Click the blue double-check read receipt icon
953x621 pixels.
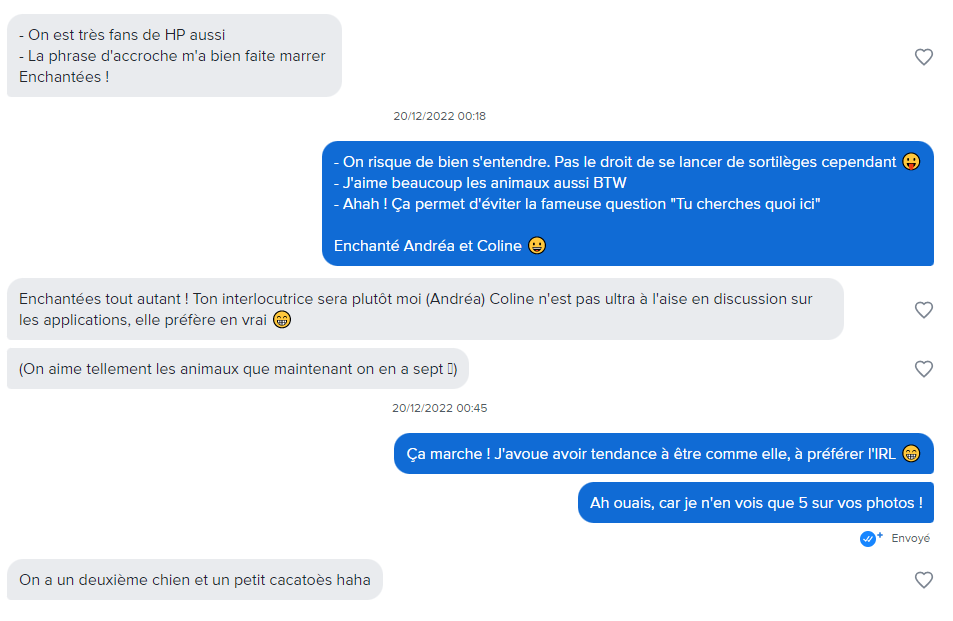coord(870,538)
